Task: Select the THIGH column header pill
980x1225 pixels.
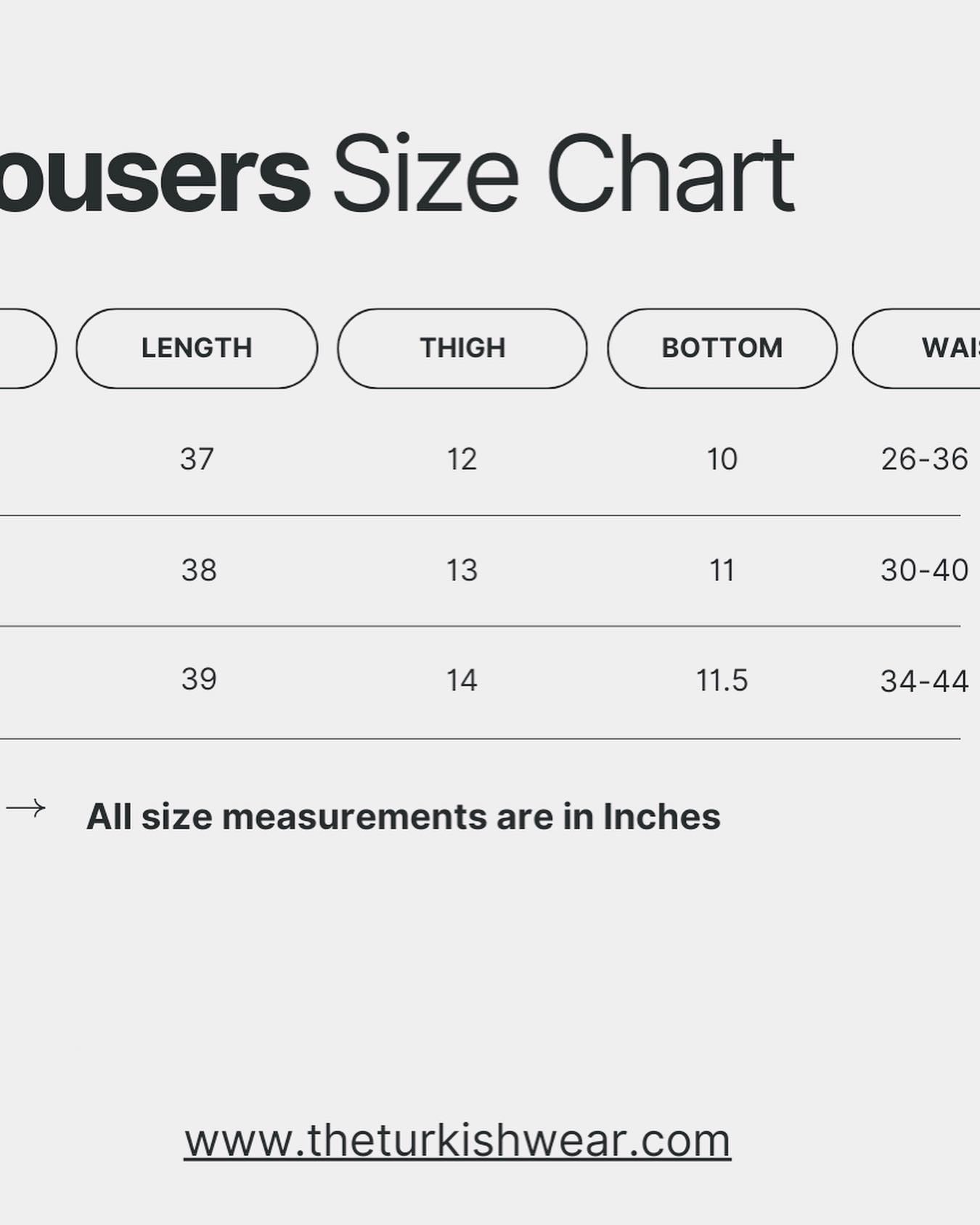Action: pyautogui.click(x=462, y=349)
